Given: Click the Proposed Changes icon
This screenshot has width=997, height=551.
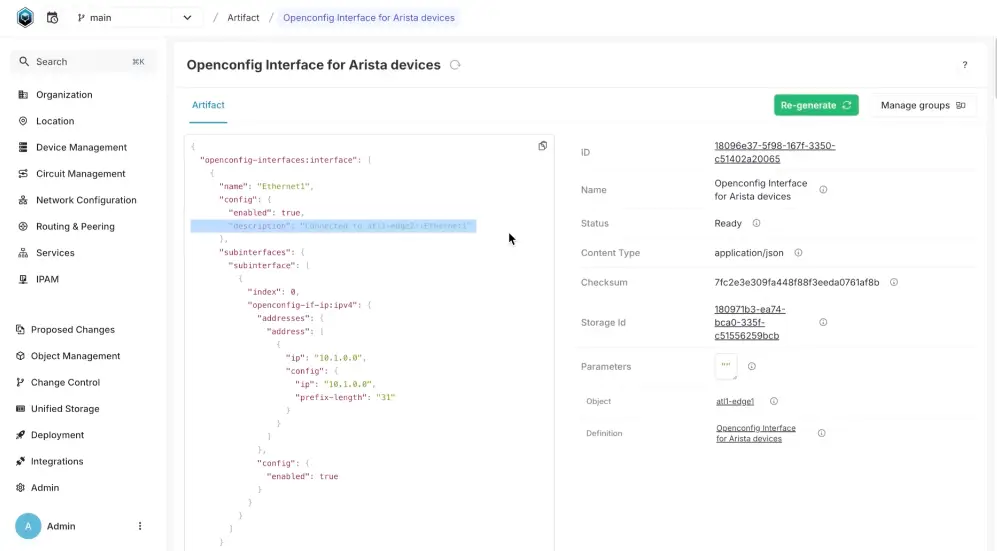Looking at the screenshot, I should pyautogui.click(x=20, y=329).
